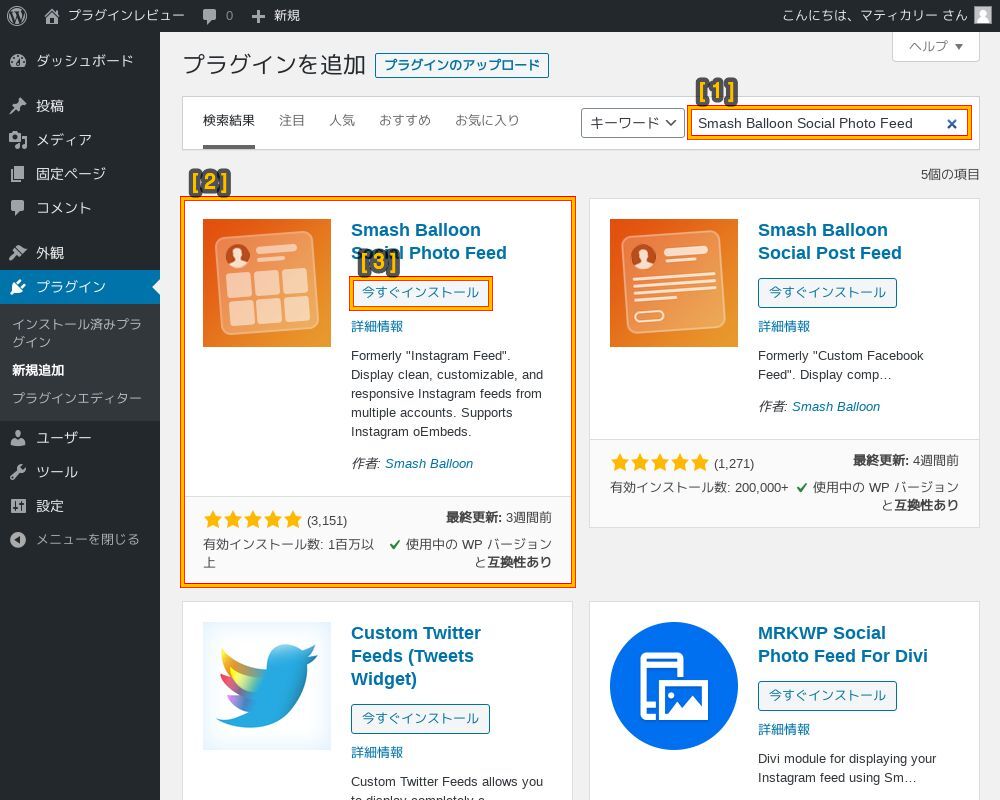This screenshot has height=800, width=1000.
Task: Click the home icon for プラグインレビュー site
Action: click(x=52, y=16)
